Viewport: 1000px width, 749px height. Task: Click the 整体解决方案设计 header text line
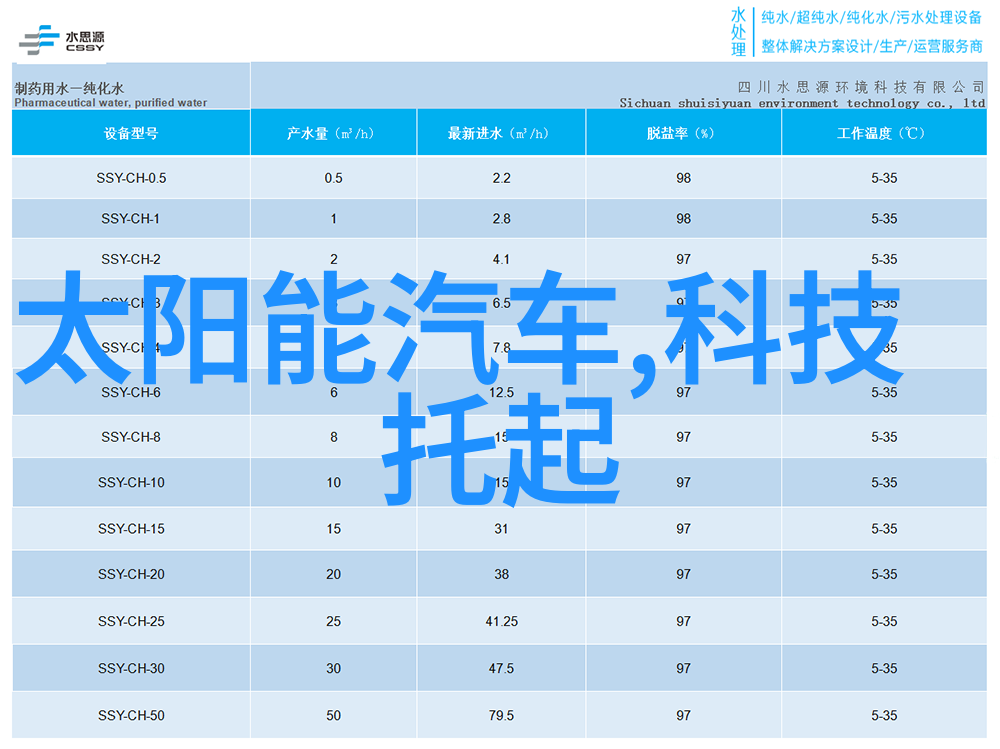871,46
